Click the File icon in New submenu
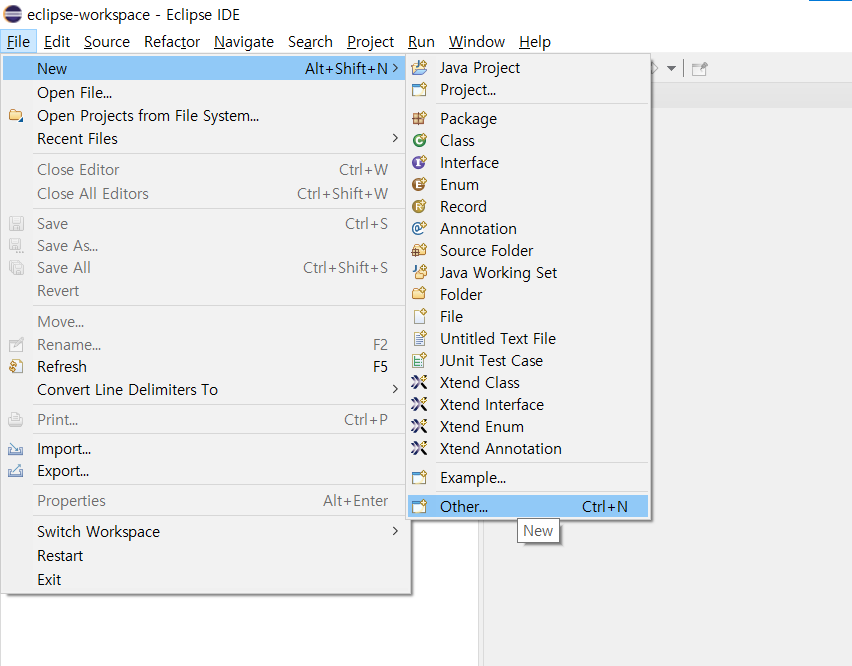 coord(419,317)
